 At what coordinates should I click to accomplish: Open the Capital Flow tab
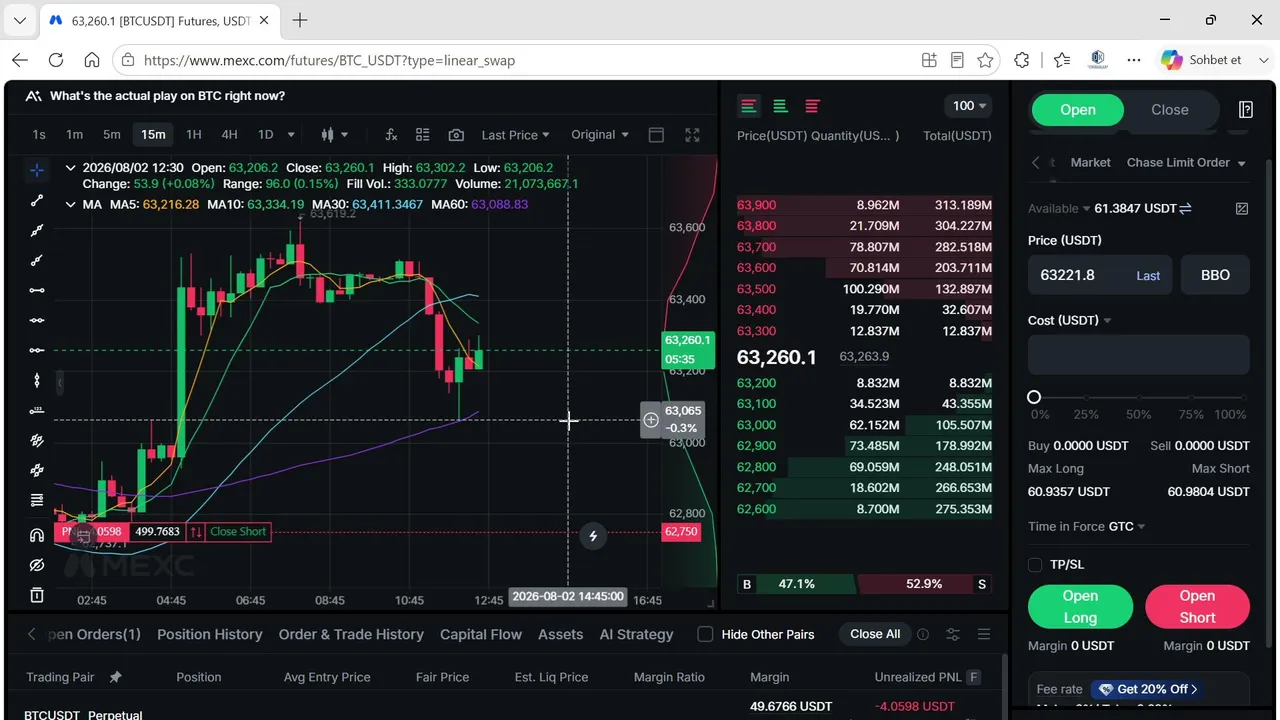pos(481,634)
